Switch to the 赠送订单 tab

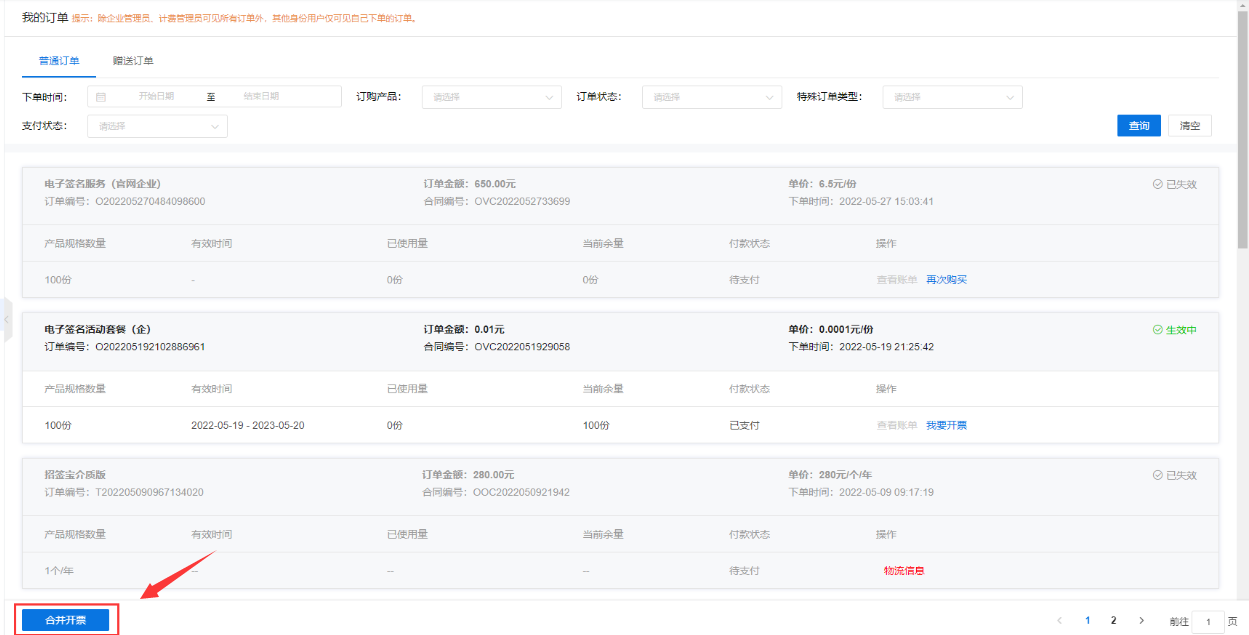133,61
